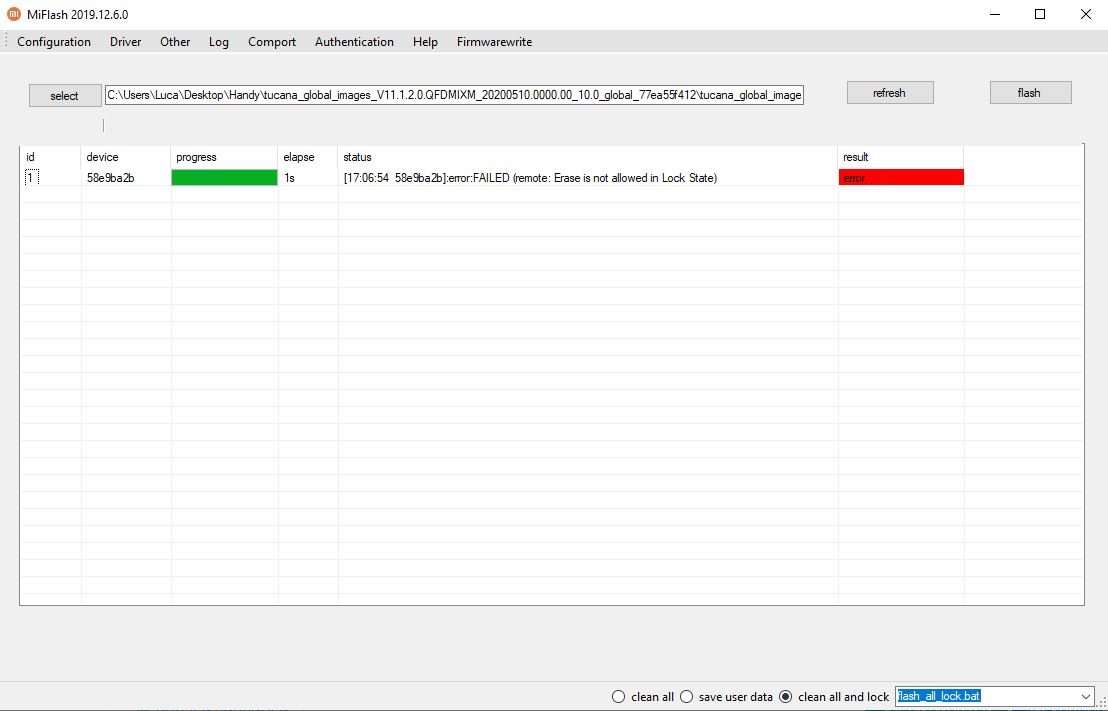This screenshot has width=1108, height=711.
Task: Maximize the MiFlash window
Action: 1040,14
